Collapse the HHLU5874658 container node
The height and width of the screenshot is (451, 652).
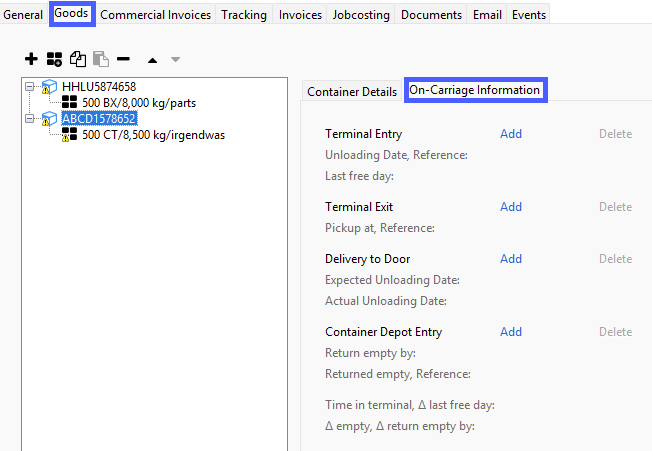click(30, 87)
